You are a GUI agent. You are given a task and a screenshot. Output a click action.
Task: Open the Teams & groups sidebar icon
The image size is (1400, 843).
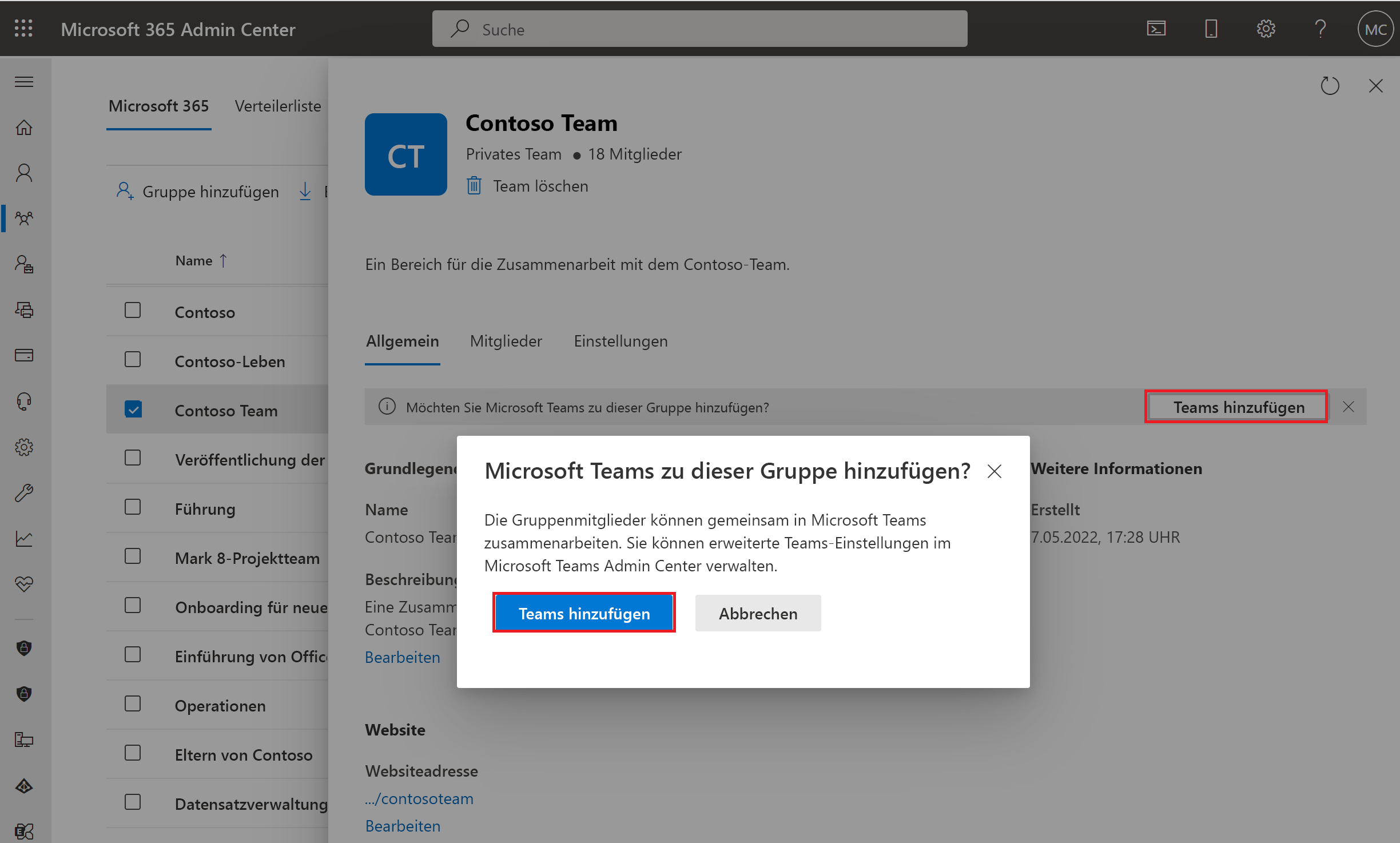[x=23, y=218]
